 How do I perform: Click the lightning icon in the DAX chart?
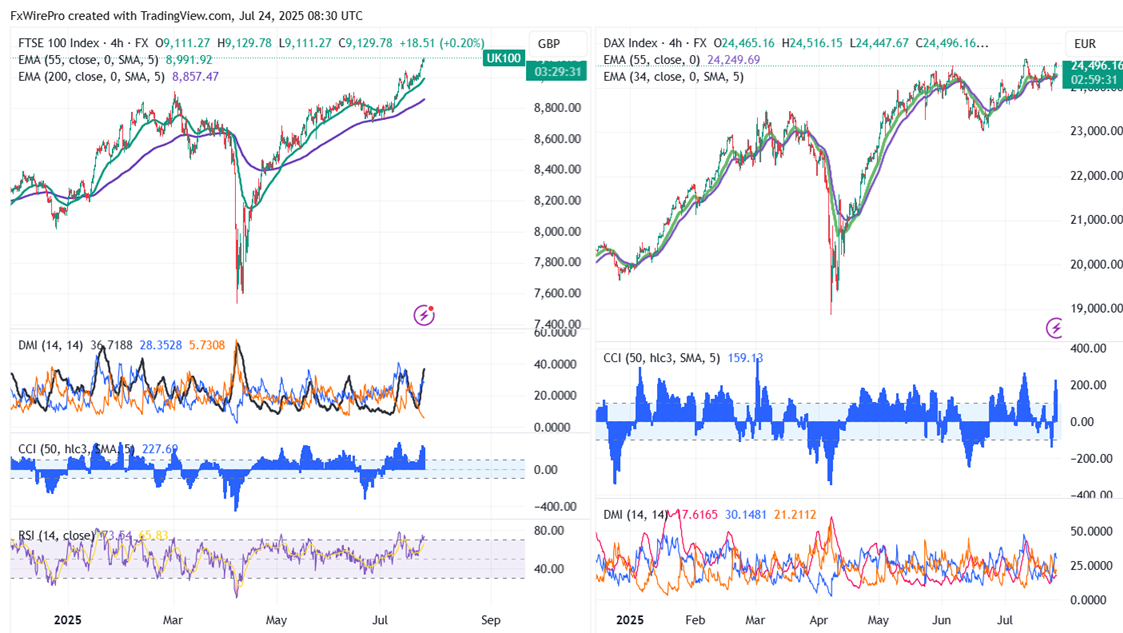1054,328
